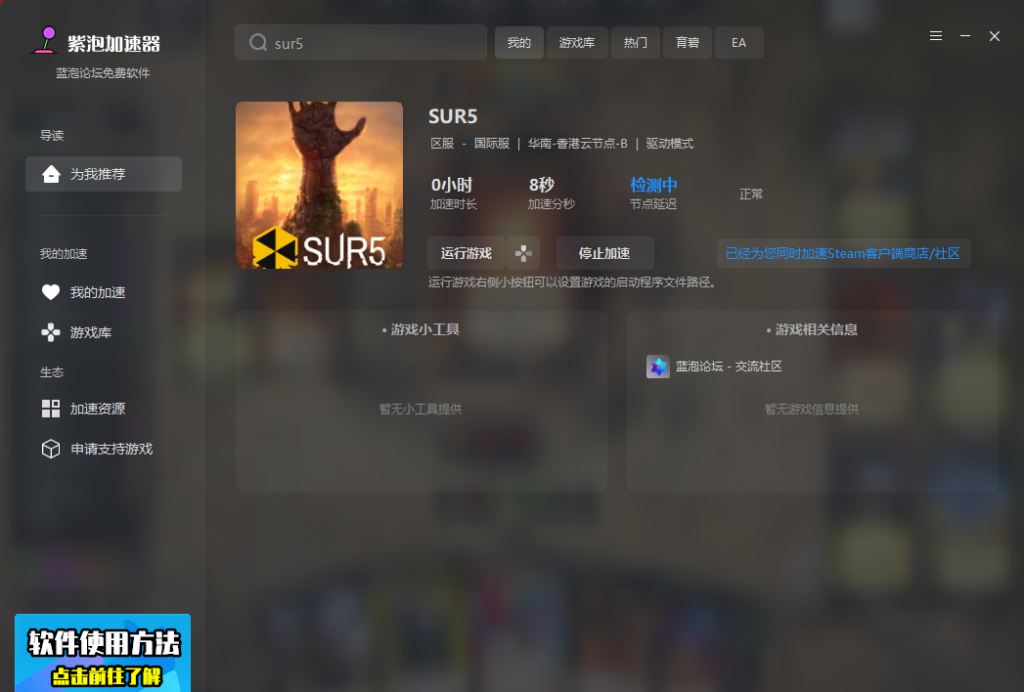Switch to the 我的 tab
The image size is (1024, 692).
click(519, 42)
